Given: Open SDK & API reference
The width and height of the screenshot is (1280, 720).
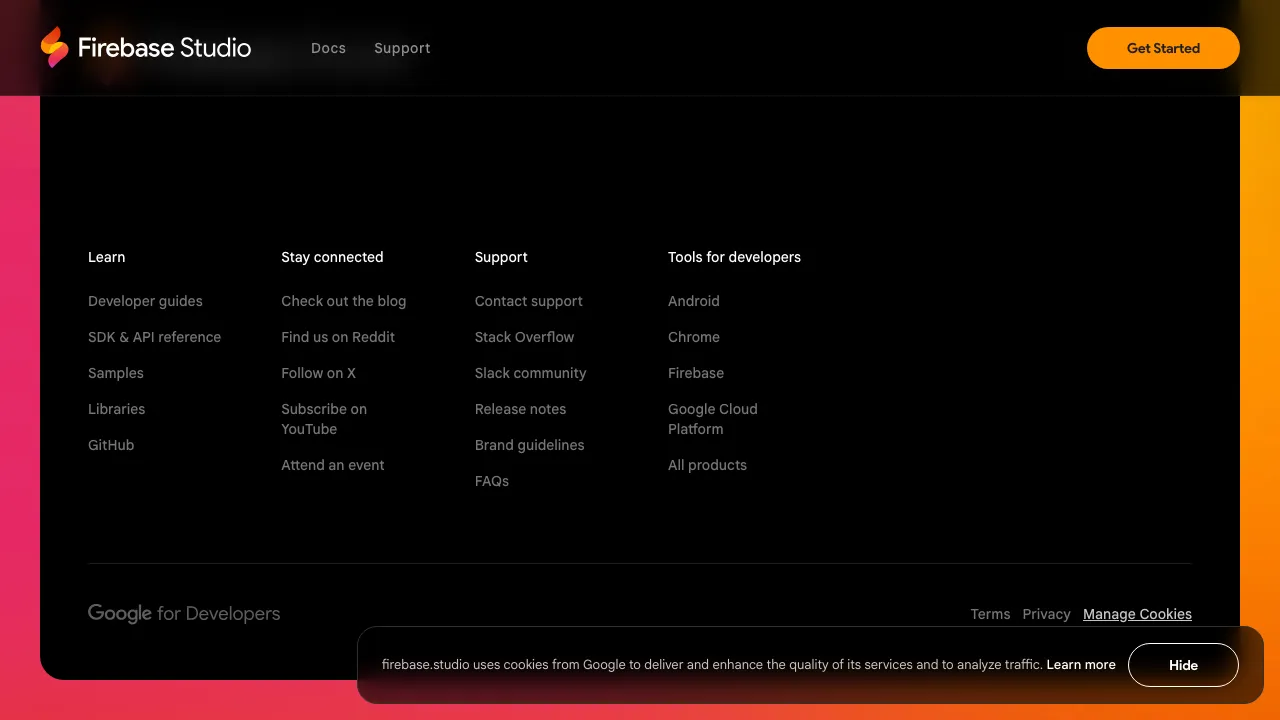Looking at the screenshot, I should tap(154, 337).
